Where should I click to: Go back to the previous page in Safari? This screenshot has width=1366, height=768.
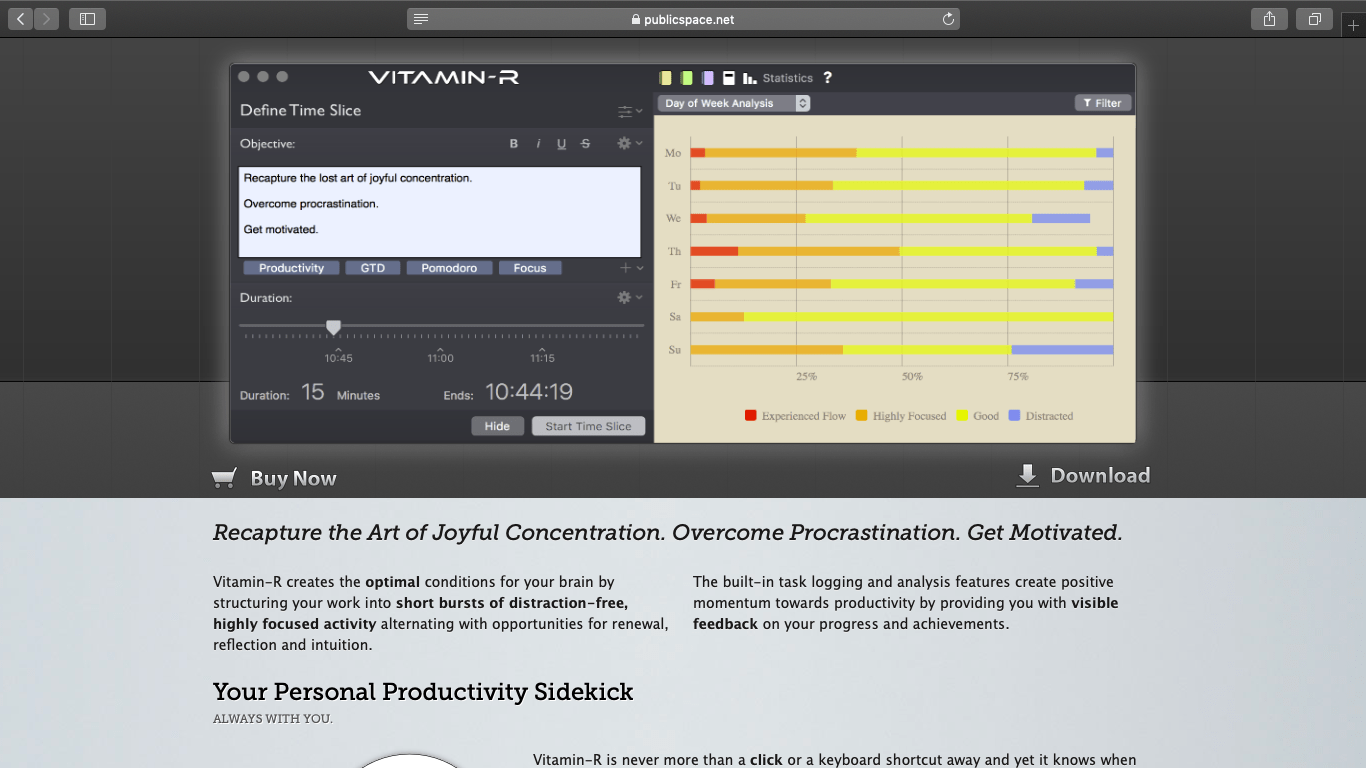tap(21, 19)
